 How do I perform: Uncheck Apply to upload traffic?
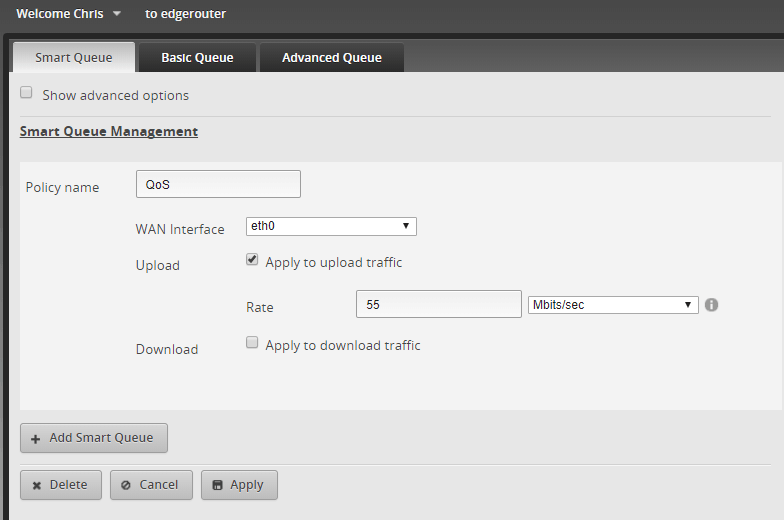252,260
